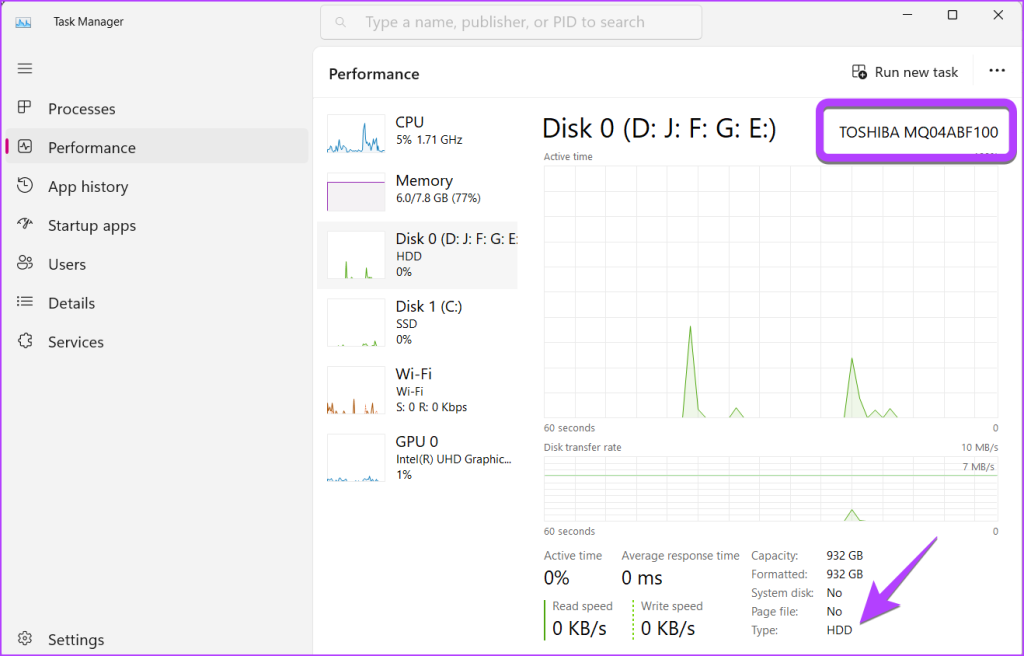Open the three-dot more options menu

[x=997, y=71]
